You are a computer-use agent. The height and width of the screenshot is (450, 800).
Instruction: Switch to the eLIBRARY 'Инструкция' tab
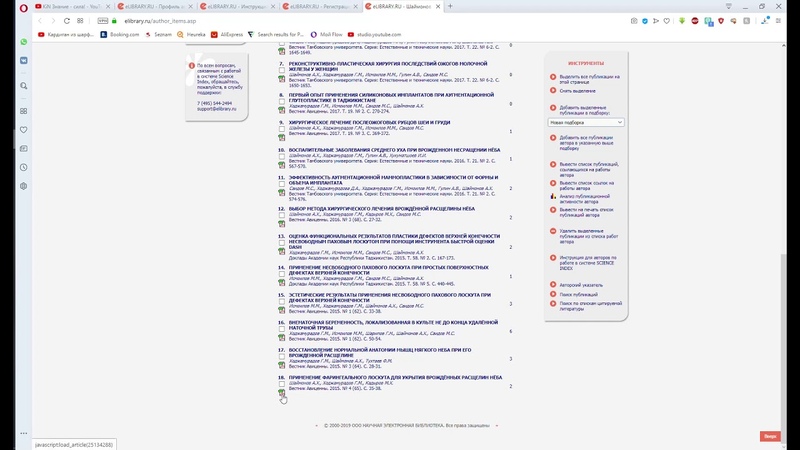238,7
